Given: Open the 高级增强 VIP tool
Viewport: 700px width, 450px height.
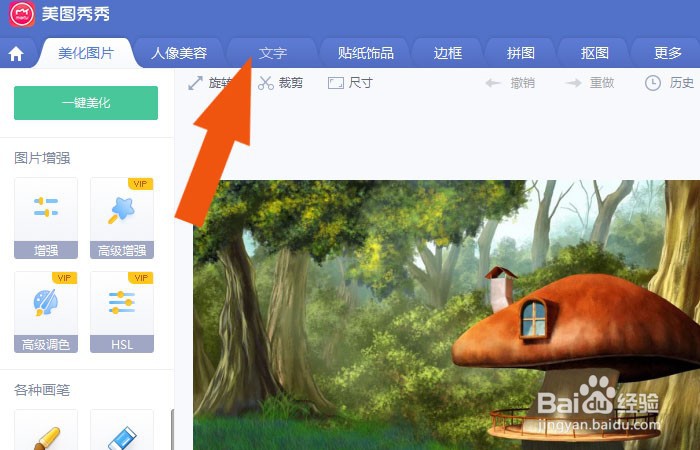Looking at the screenshot, I should click(122, 218).
